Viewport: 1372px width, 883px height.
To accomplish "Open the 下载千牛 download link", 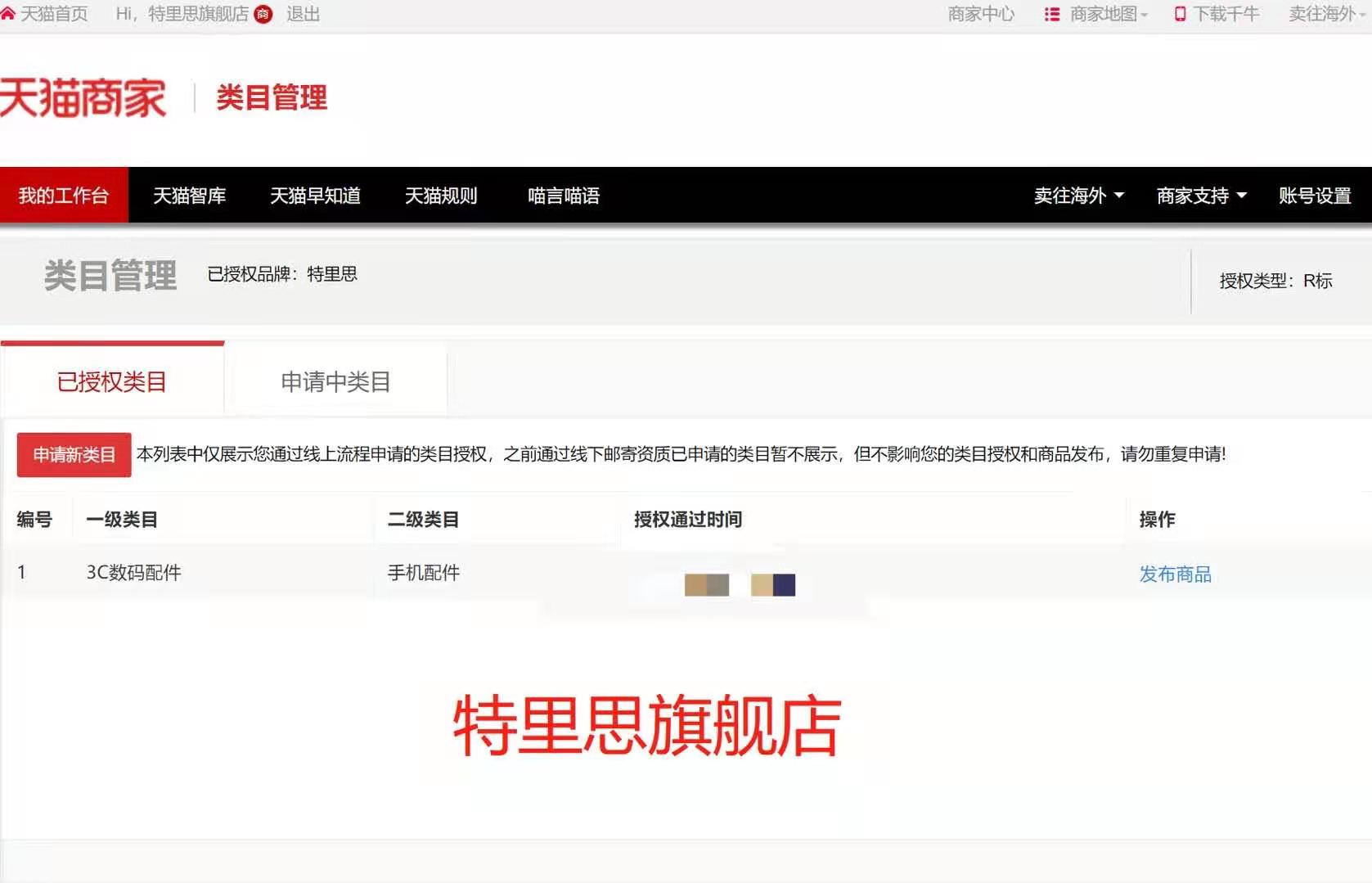I will 1226,14.
